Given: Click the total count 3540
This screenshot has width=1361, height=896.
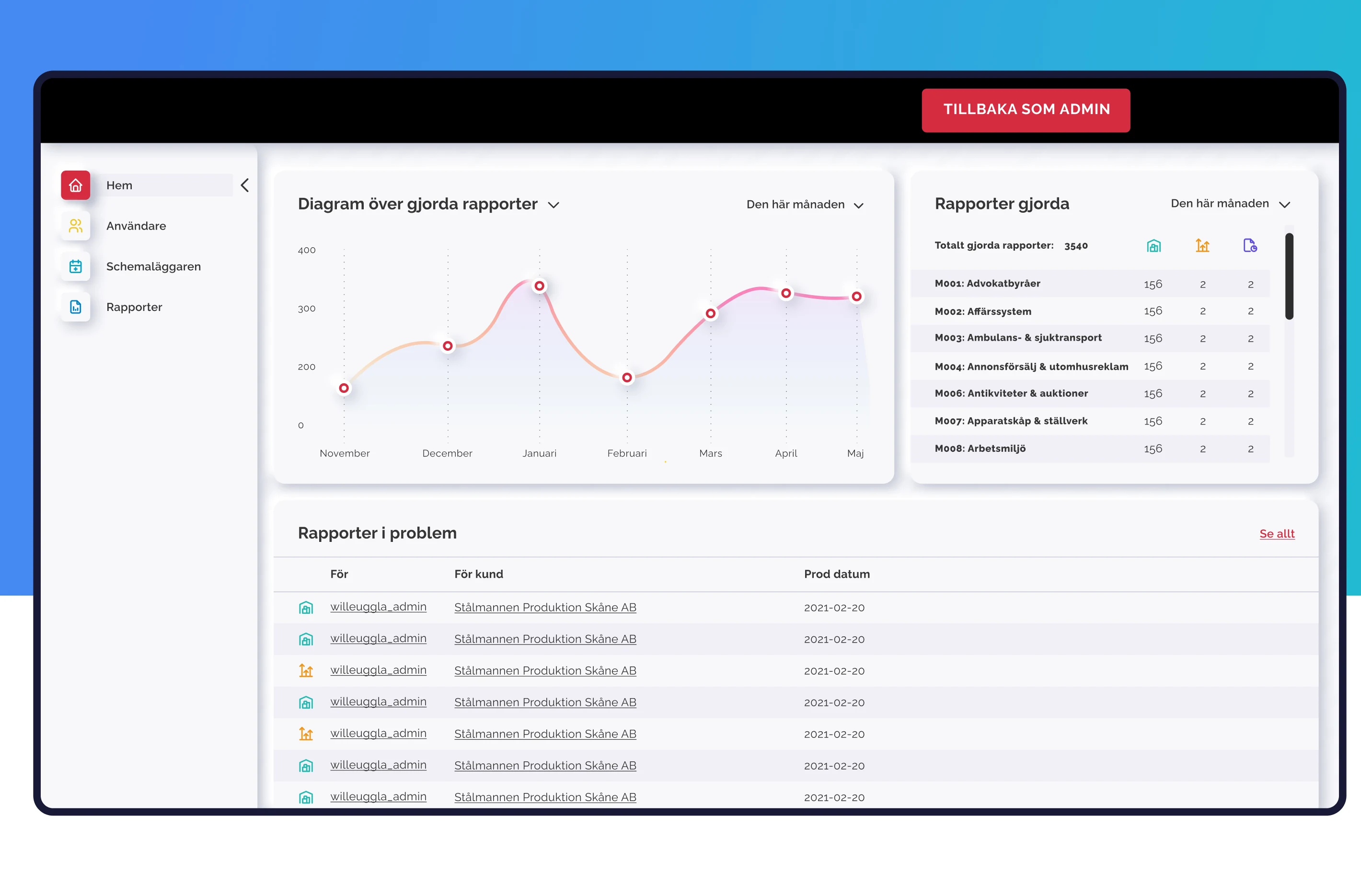Looking at the screenshot, I should point(1076,246).
